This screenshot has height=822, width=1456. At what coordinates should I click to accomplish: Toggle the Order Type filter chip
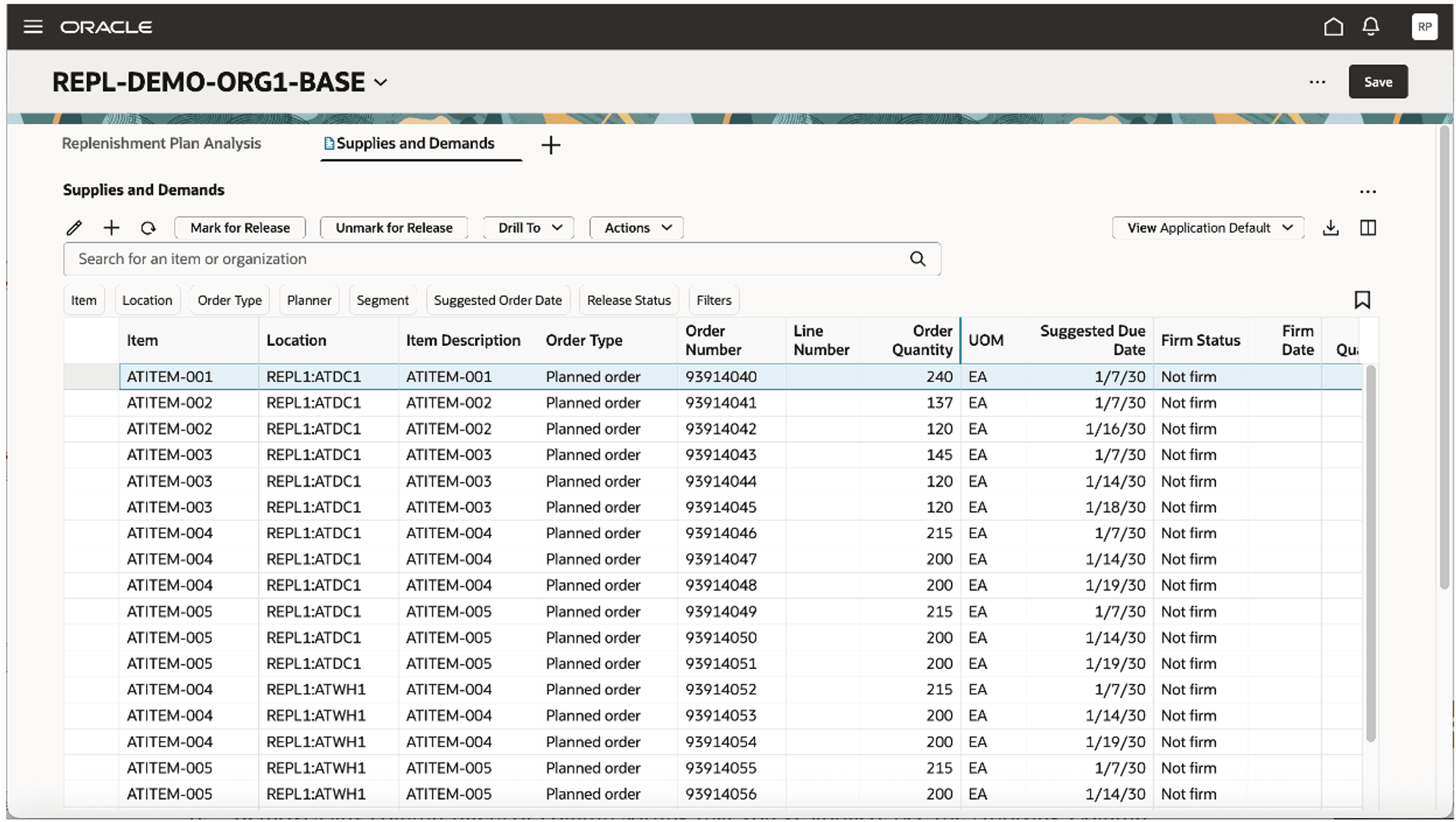coord(229,300)
